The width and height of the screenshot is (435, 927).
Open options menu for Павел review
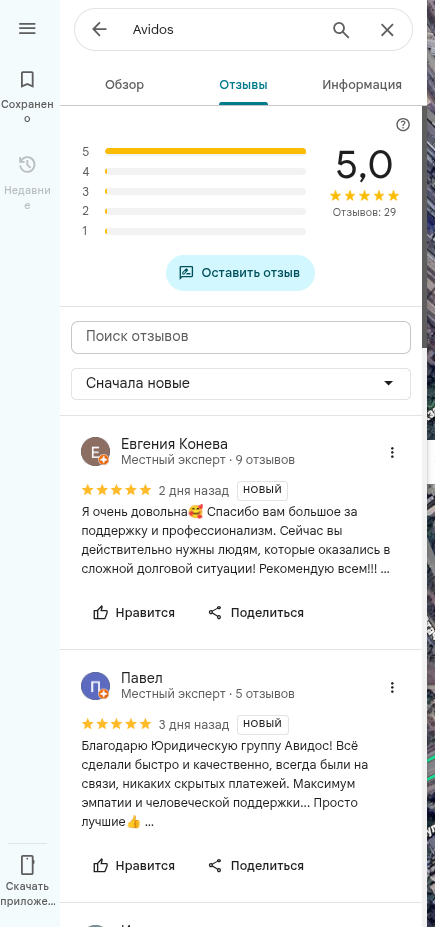392,687
